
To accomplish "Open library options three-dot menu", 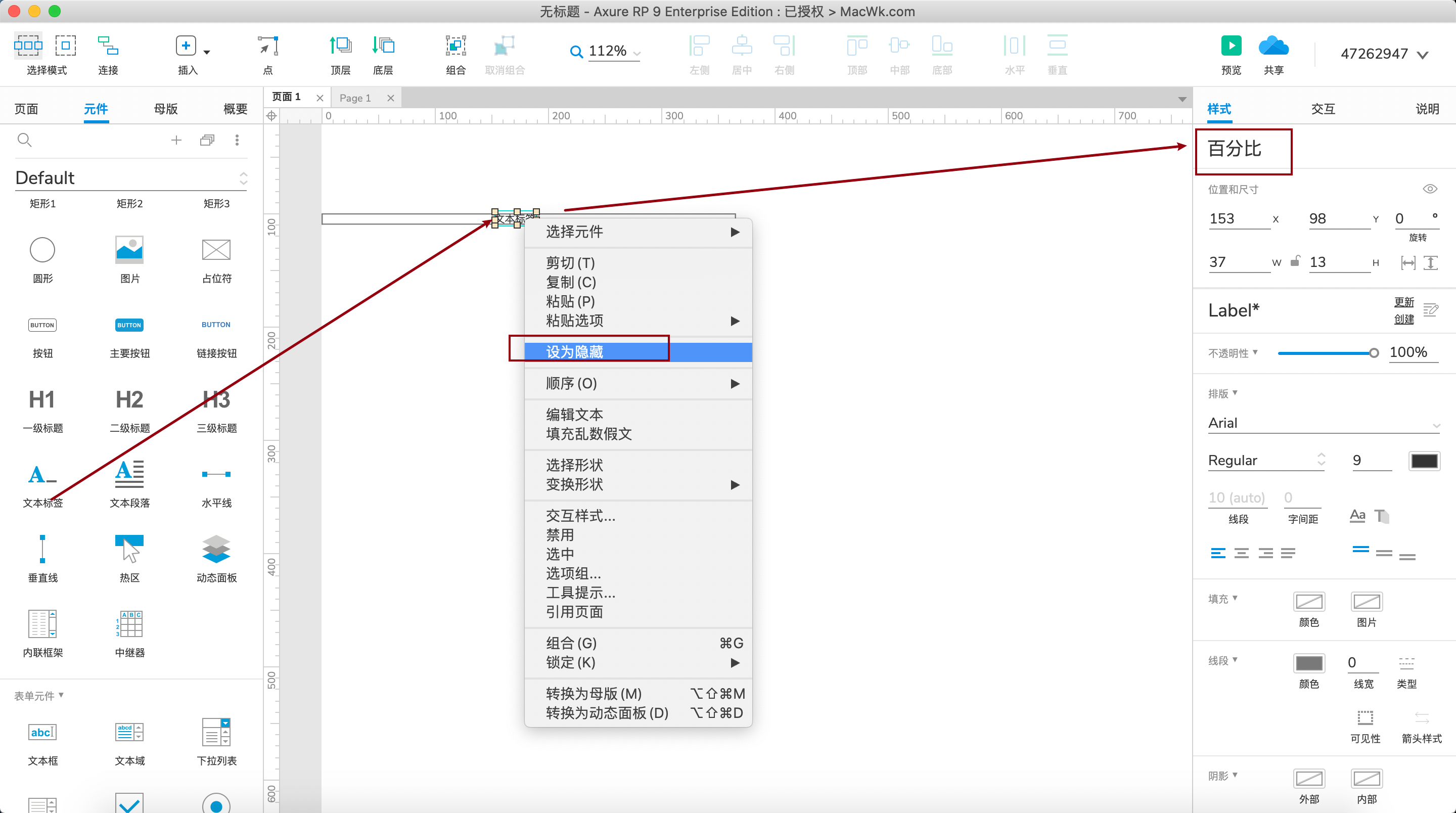I will pyautogui.click(x=237, y=140).
